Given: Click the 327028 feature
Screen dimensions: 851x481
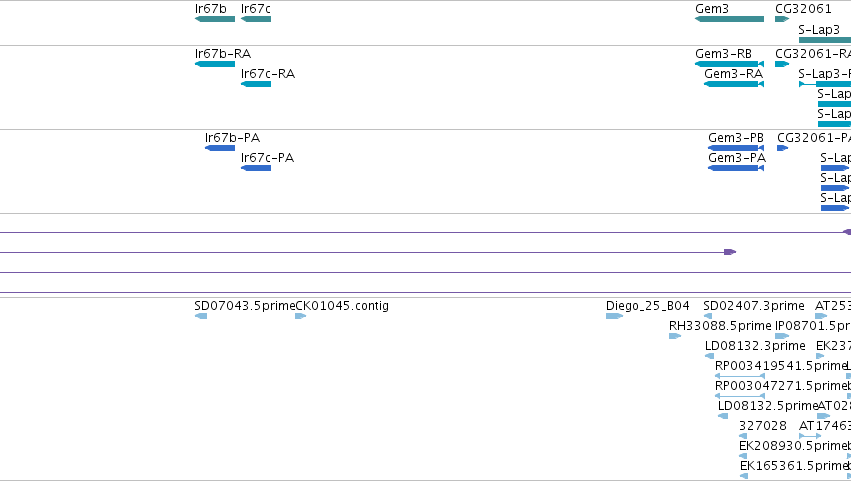Looking at the screenshot, I should click(x=743, y=436).
